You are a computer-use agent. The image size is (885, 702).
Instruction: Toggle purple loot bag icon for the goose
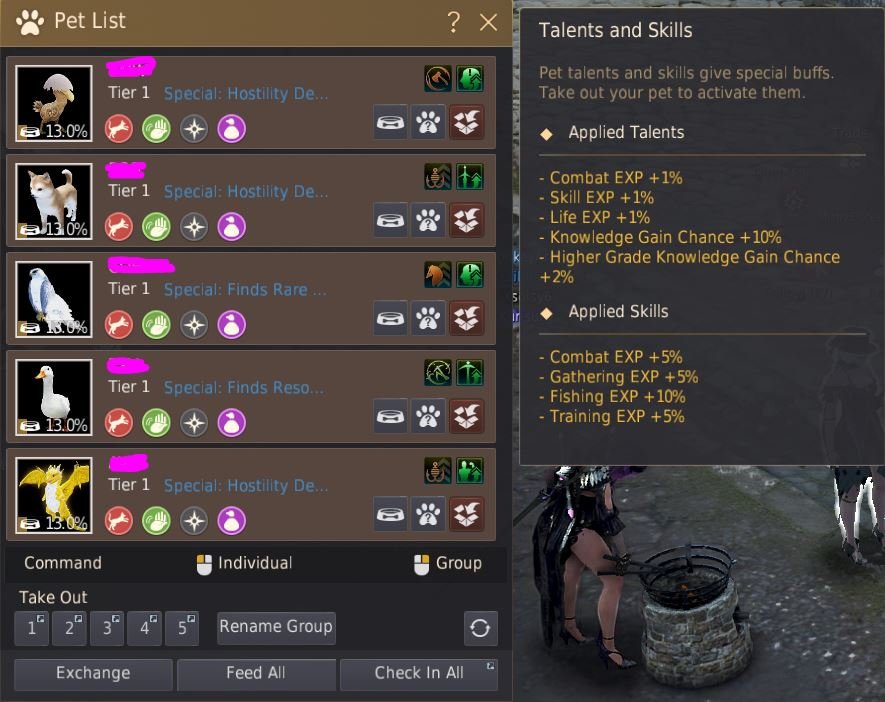point(231,422)
